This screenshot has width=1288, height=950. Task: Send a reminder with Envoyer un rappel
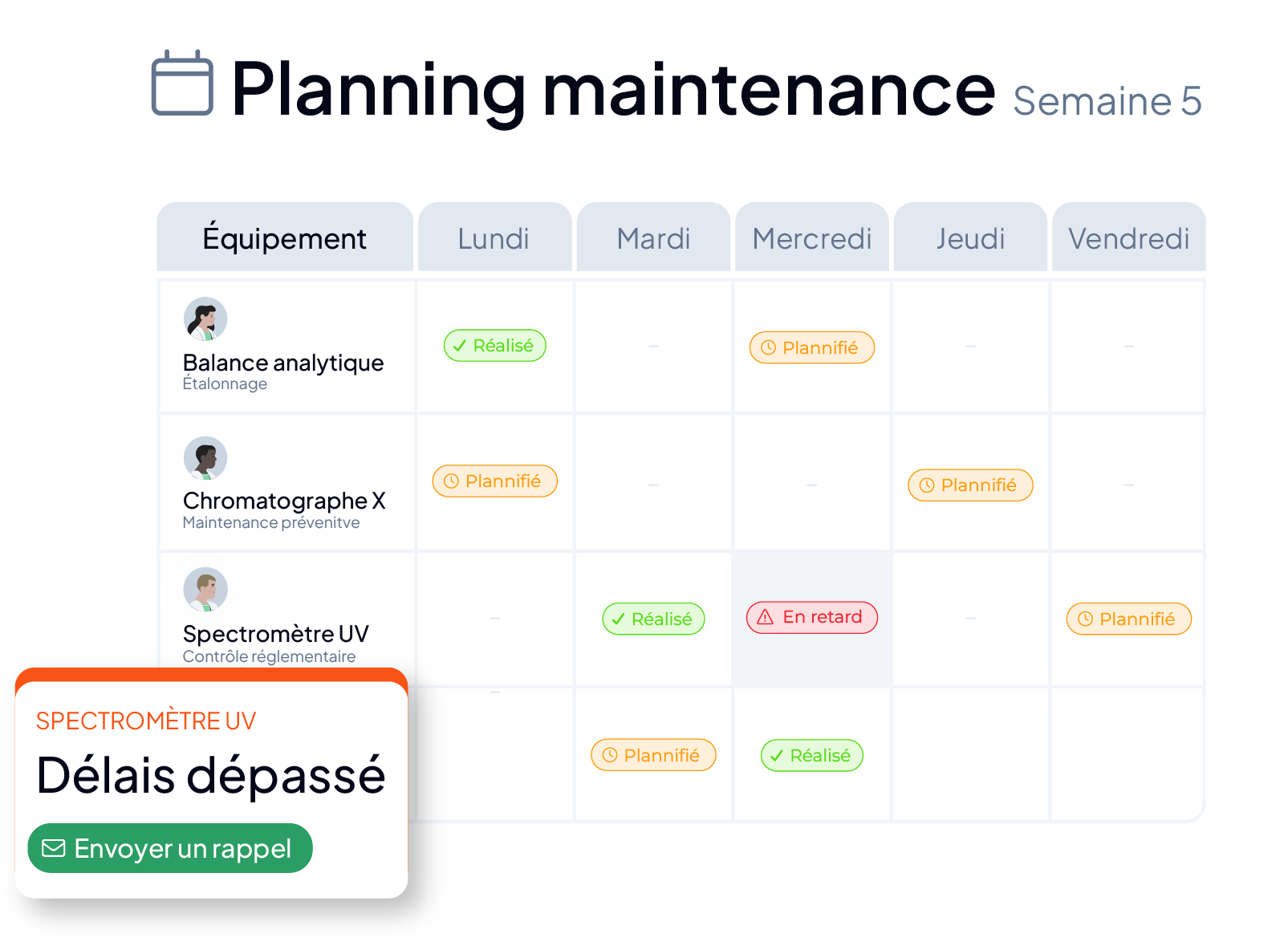pos(170,848)
